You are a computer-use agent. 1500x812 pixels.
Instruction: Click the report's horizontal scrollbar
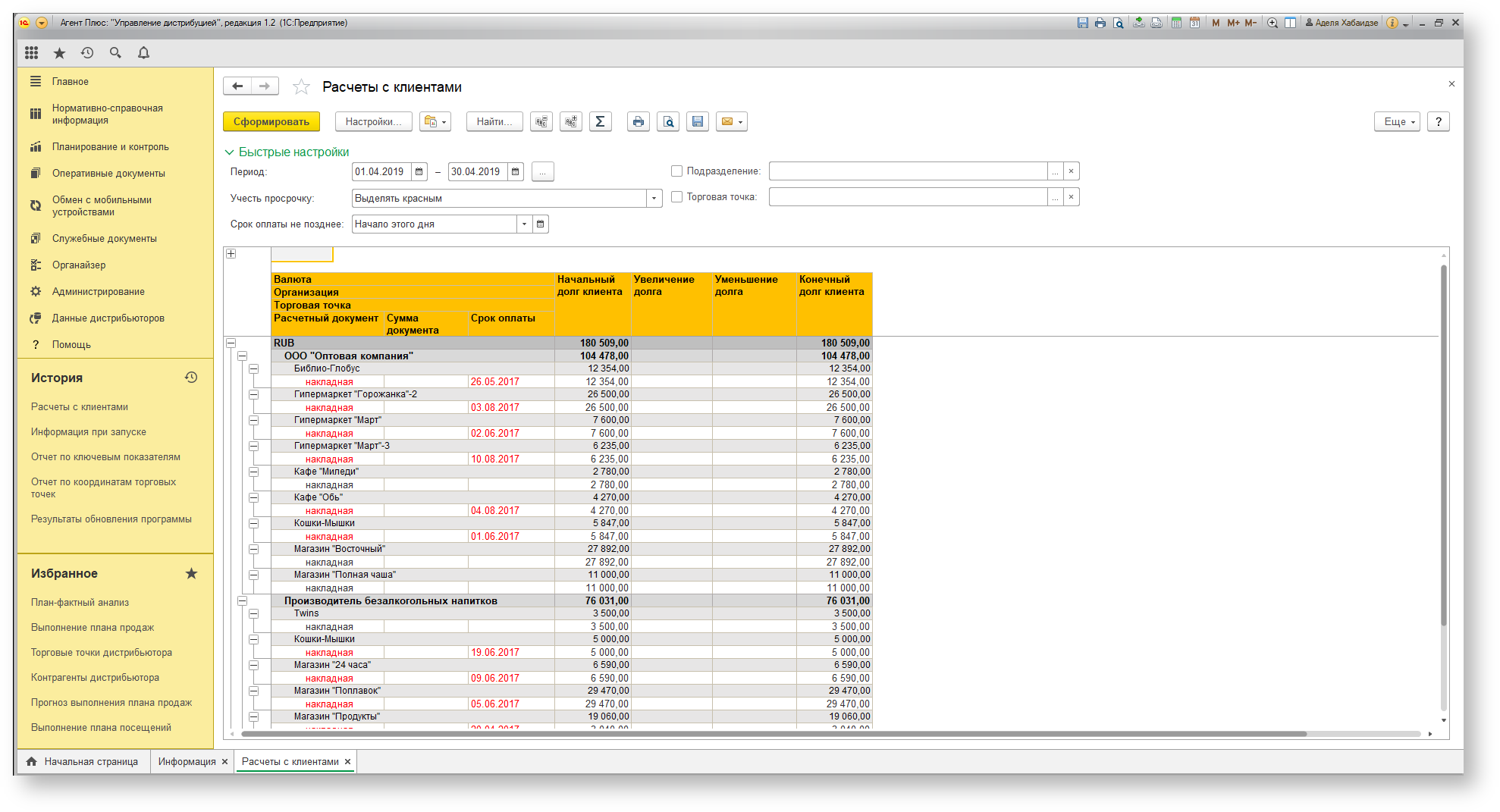click(774, 734)
